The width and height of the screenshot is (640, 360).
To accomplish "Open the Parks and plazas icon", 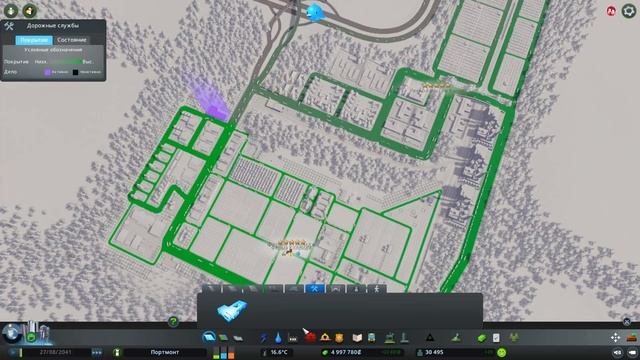I will (390, 338).
